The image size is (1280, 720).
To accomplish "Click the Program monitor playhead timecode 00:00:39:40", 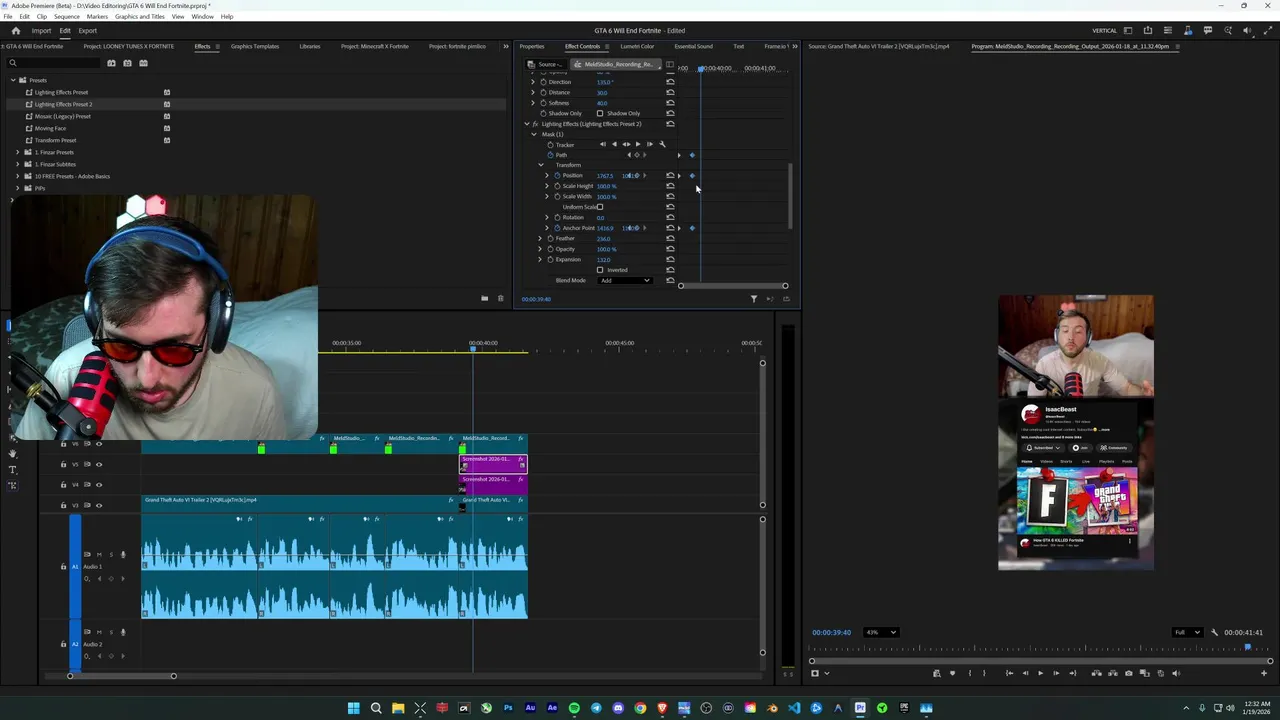I will click(832, 632).
